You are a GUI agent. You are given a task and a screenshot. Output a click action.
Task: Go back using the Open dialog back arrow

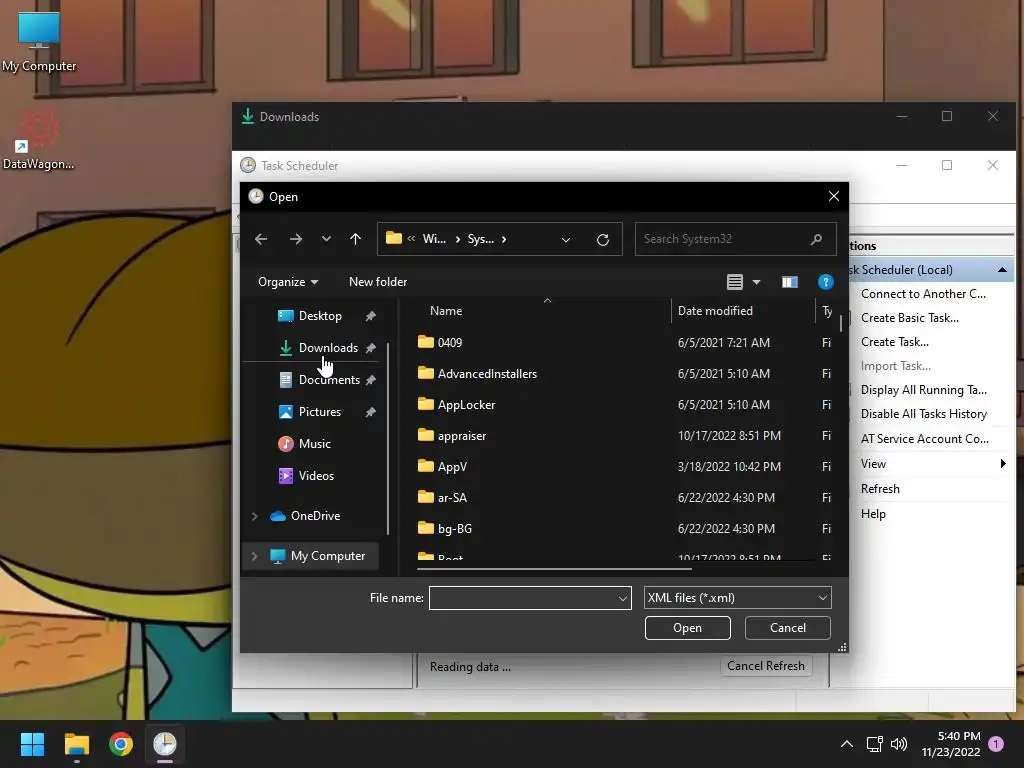pos(261,239)
